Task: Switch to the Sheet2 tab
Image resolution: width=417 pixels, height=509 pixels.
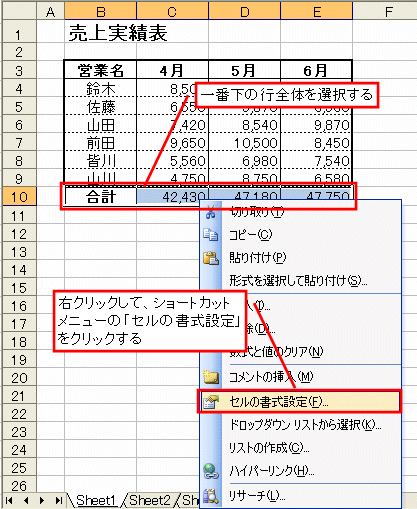Action: click(x=150, y=500)
